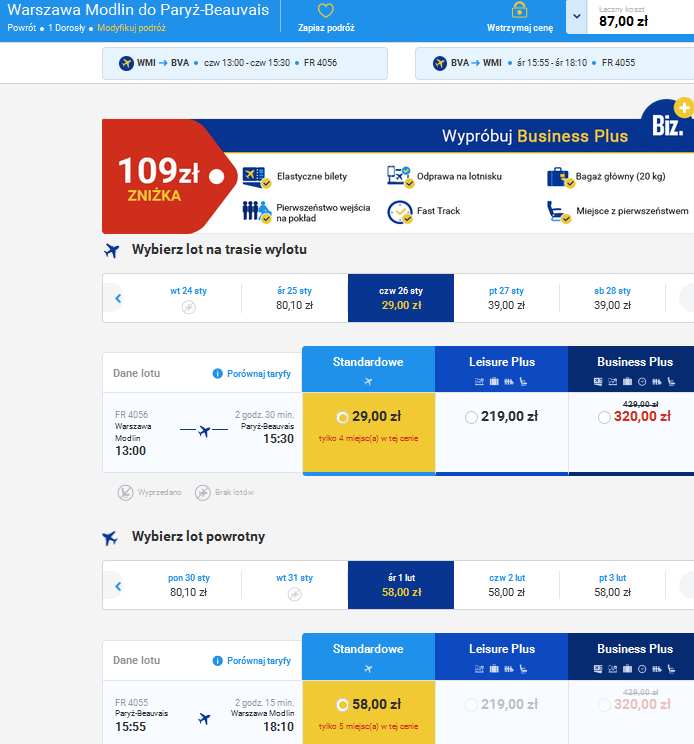Viewport: 694px width, 744px height.
Task: Click the padlock hold price icon
Action: pyautogui.click(x=519, y=9)
